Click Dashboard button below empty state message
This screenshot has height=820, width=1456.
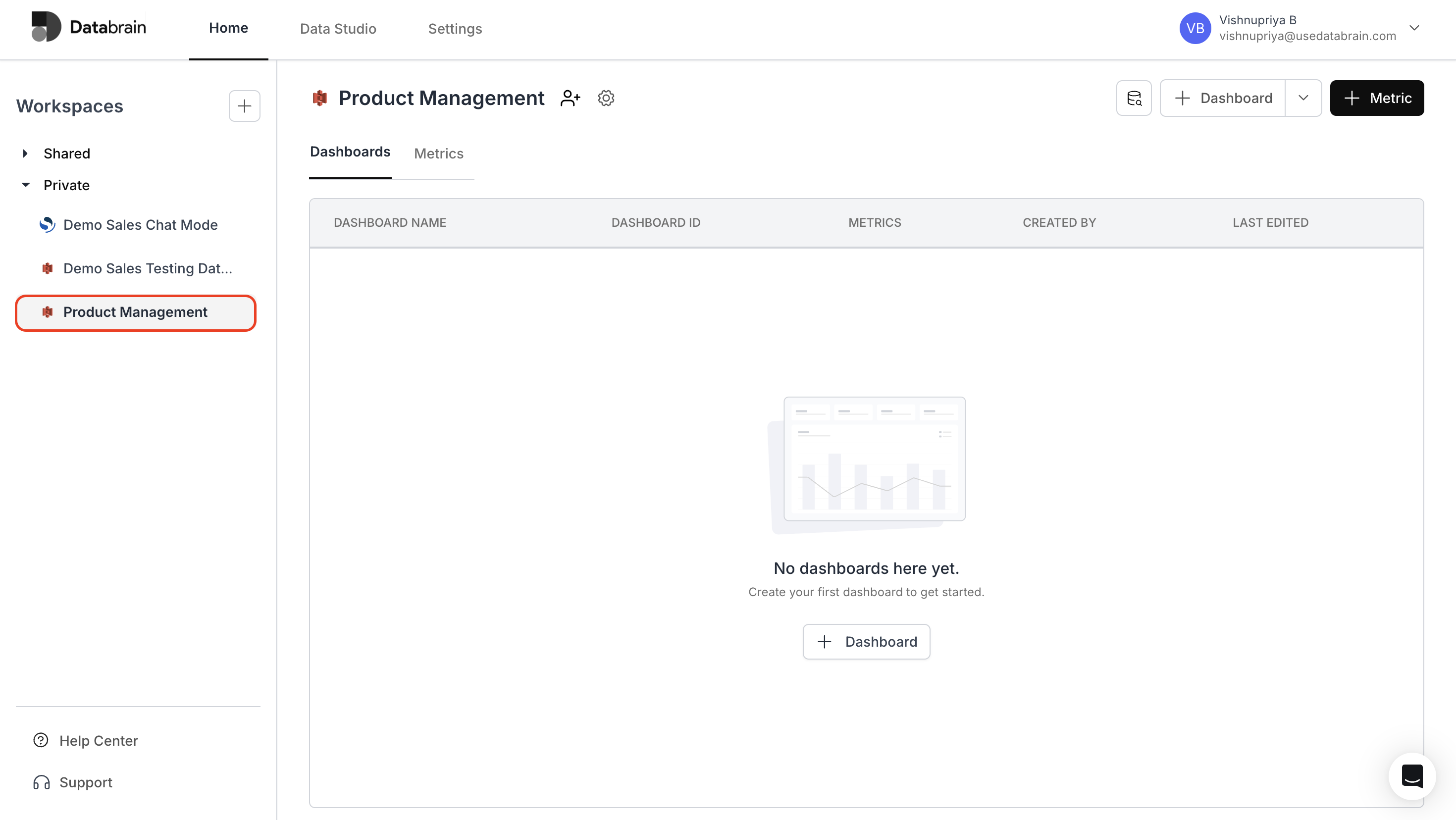click(x=866, y=641)
